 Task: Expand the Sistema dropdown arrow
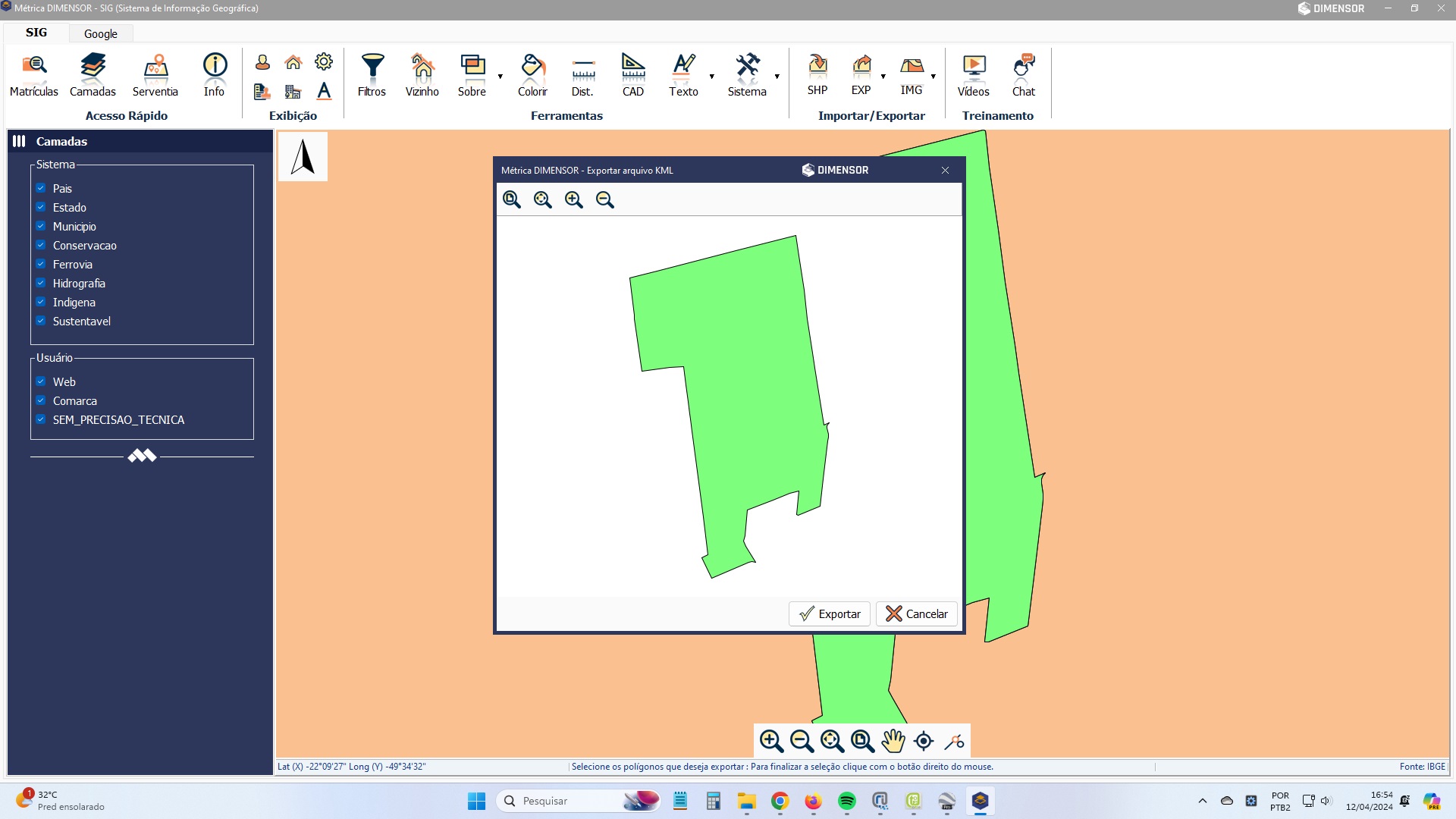click(777, 76)
